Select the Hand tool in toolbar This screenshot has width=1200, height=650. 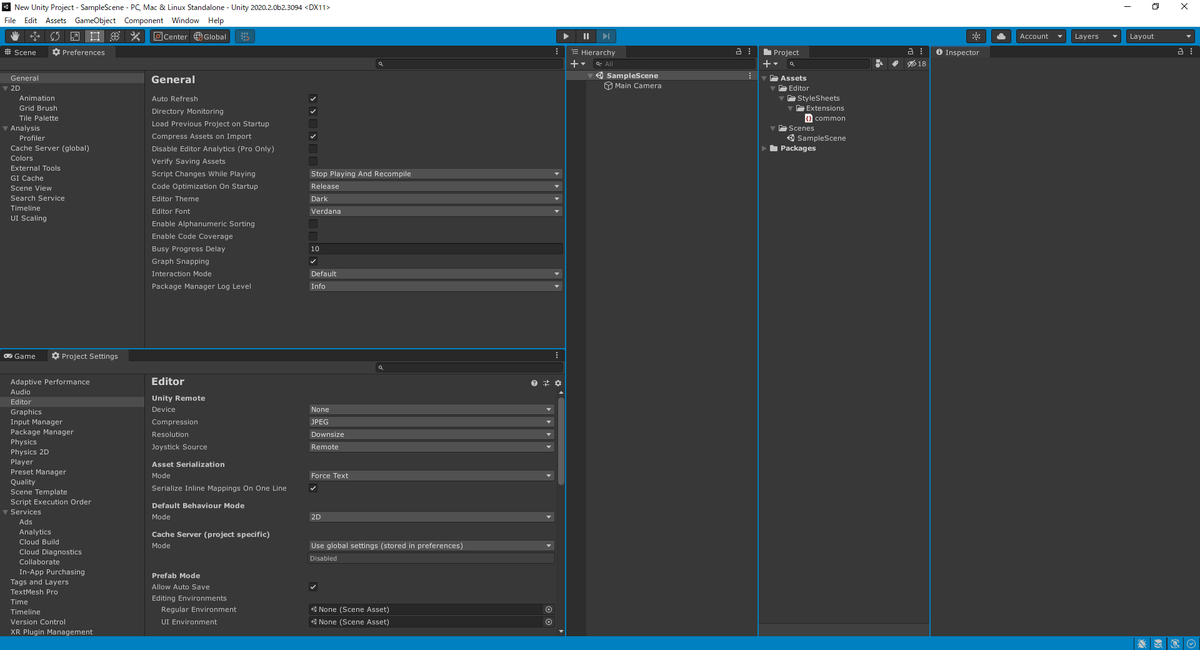click(15, 36)
